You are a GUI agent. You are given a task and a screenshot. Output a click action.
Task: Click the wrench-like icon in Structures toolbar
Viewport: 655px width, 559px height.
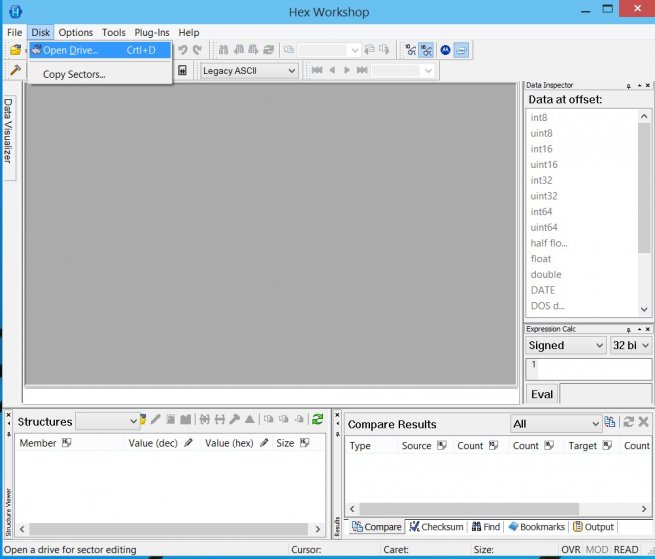[234, 419]
